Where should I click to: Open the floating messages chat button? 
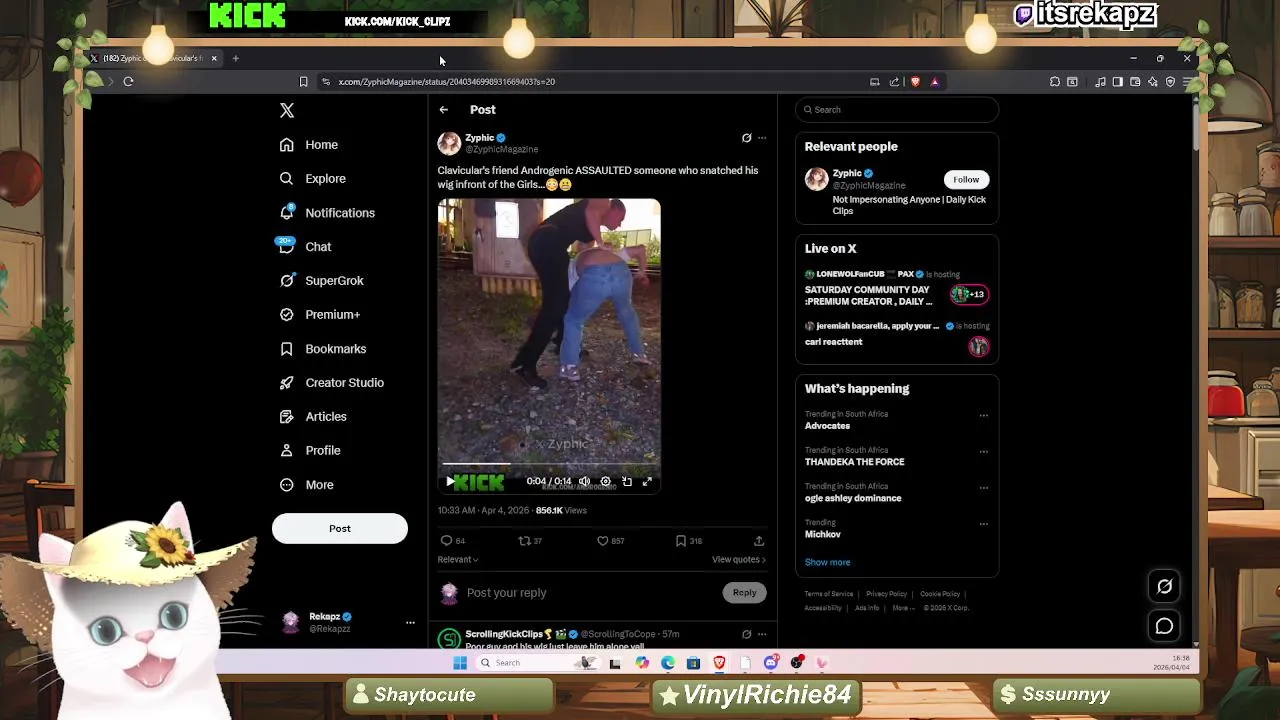1165,627
